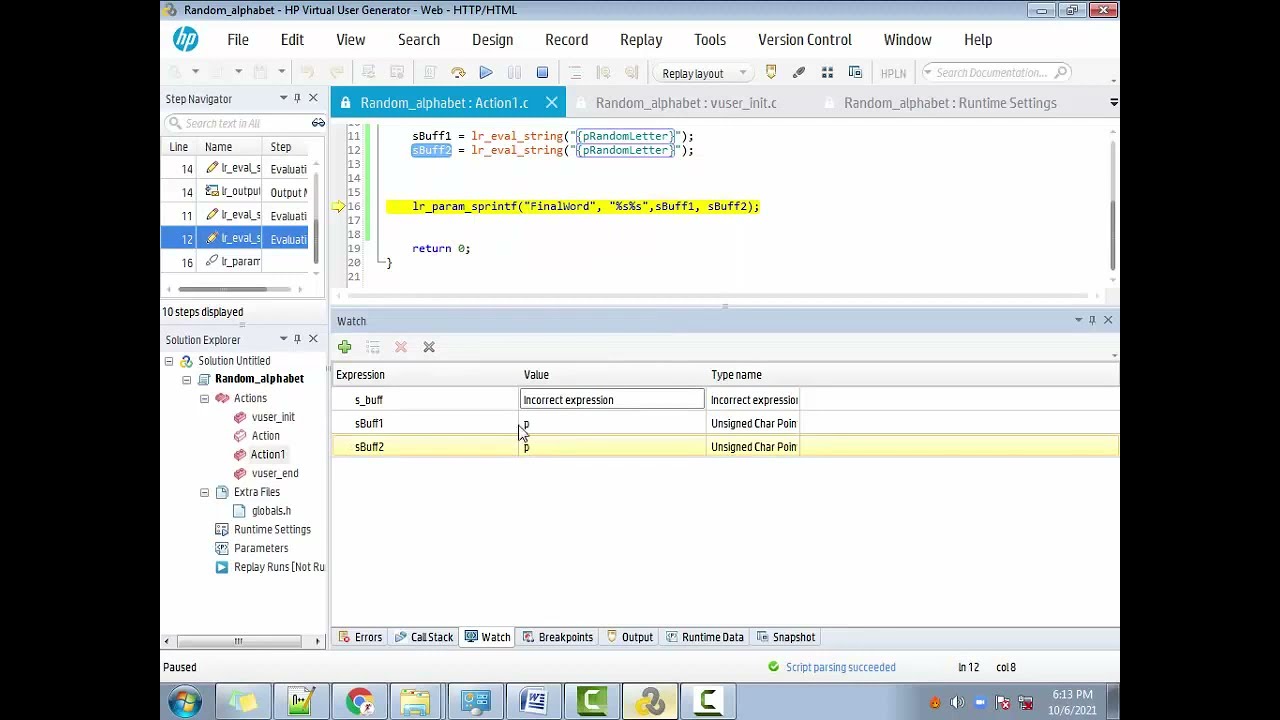Screen dimensions: 1280x720
Task: Open the editor tab list dropdown
Action: pos(1113,103)
